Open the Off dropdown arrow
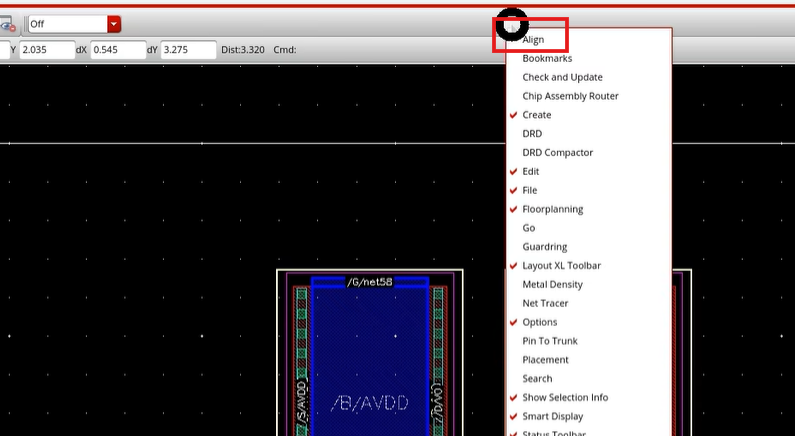The image size is (795, 436). (114, 24)
